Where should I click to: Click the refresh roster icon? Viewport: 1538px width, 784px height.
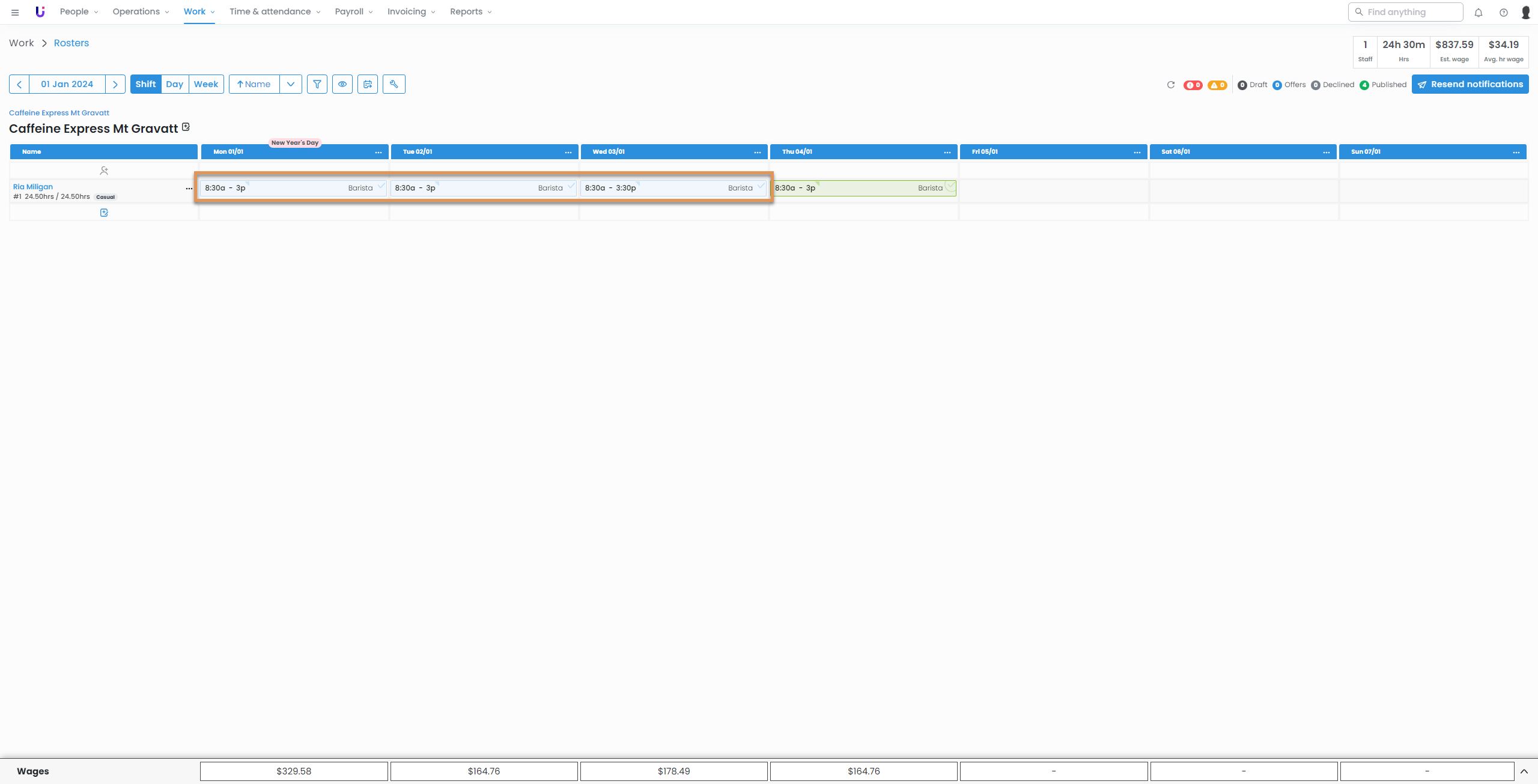[1170, 85]
